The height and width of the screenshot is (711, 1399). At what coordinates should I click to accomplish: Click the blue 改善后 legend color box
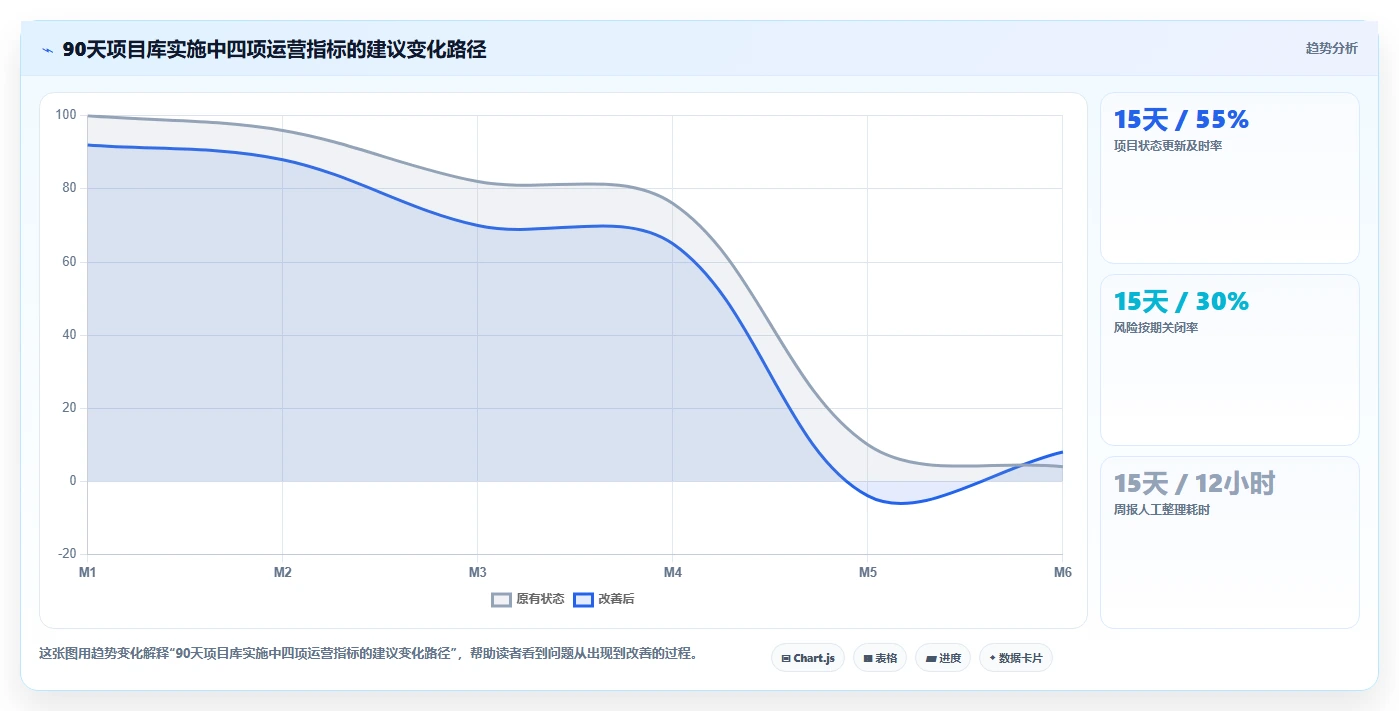[584, 599]
